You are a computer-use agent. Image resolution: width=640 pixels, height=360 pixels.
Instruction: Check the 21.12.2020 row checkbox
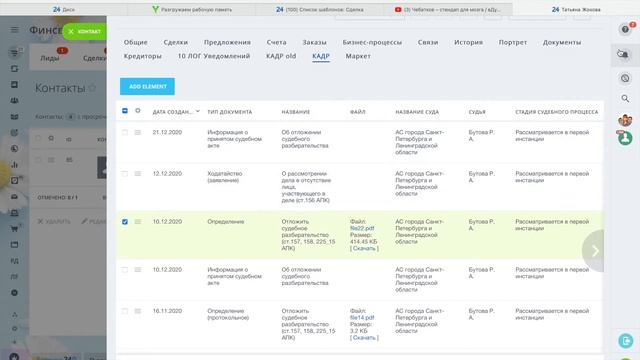tap(125, 133)
